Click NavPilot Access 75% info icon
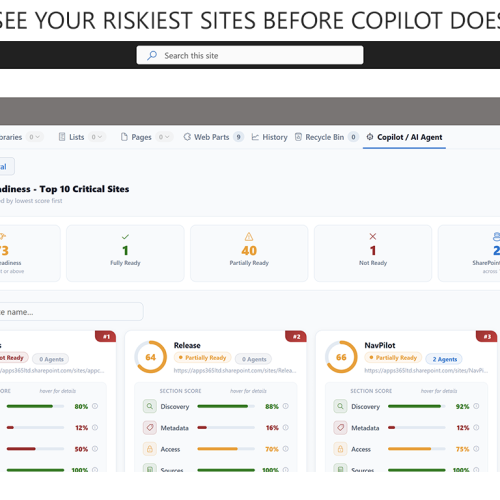Image resolution: width=500 pixels, height=500 pixels. (x=476, y=449)
